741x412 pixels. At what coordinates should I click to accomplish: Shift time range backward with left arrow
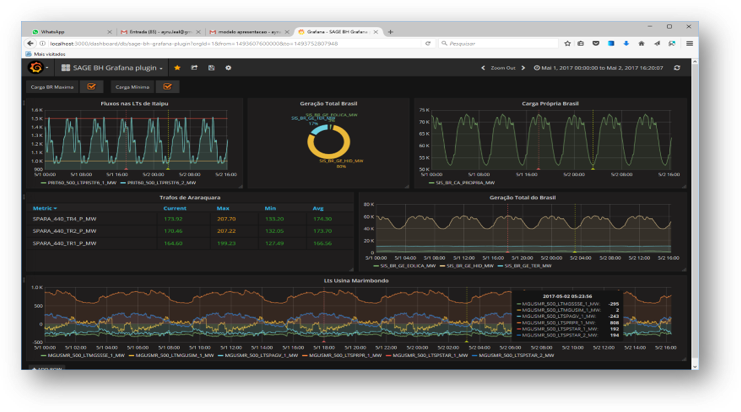coord(482,68)
